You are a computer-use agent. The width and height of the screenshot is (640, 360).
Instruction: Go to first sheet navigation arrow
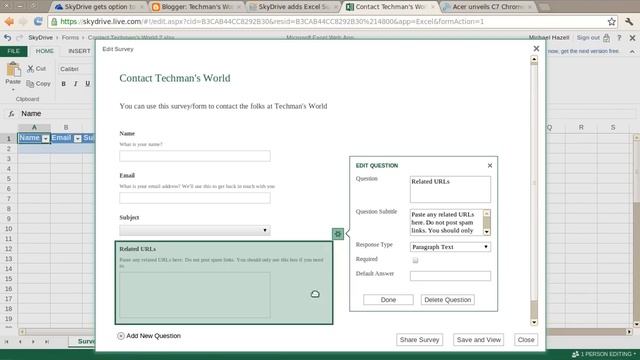pos(7,342)
